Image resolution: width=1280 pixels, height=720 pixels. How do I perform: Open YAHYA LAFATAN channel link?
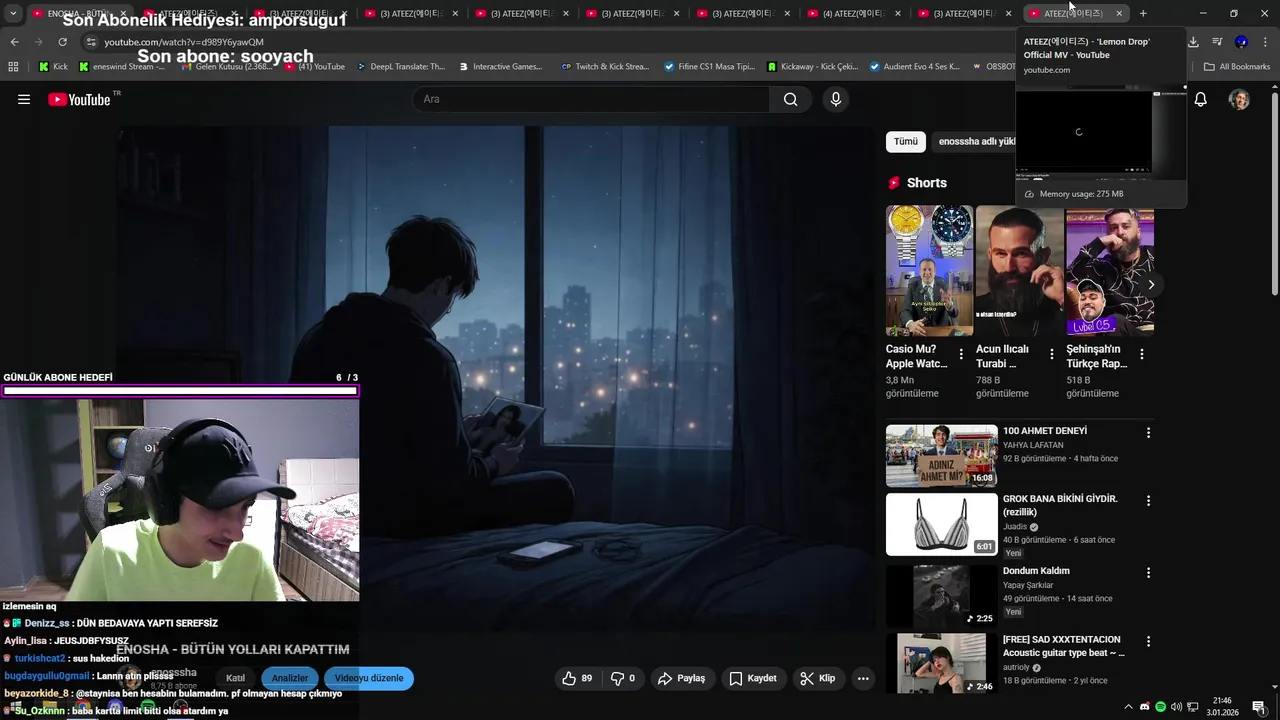click(1033, 445)
